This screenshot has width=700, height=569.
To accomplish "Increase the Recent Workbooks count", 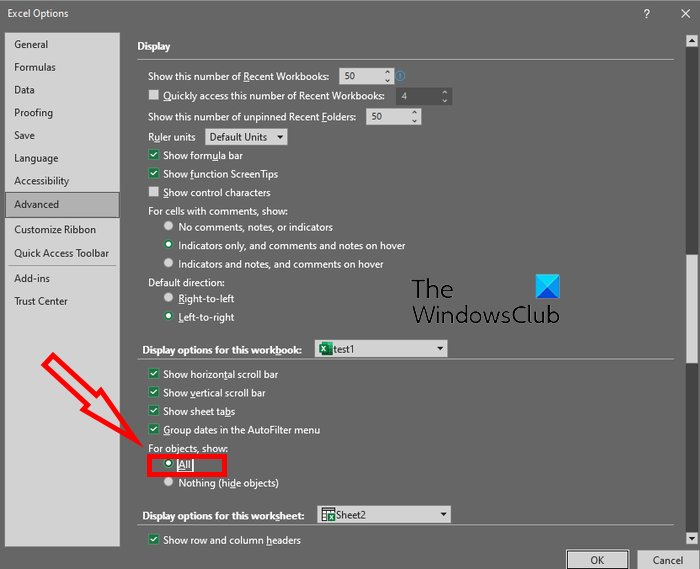I will [x=388, y=72].
